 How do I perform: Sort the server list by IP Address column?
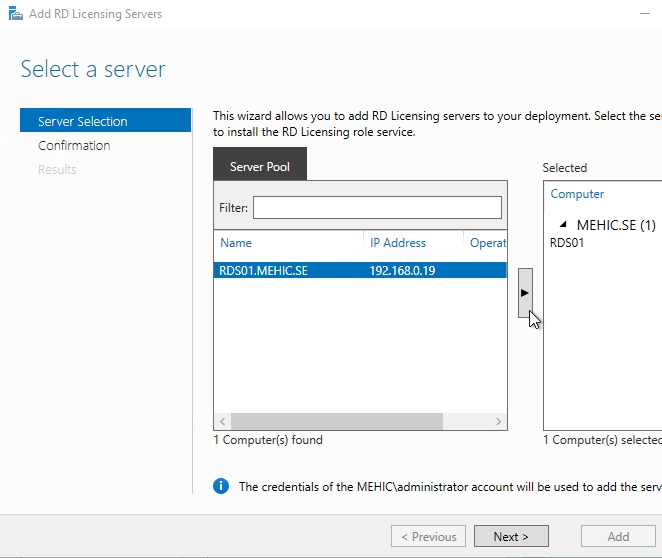pyautogui.click(x=397, y=243)
